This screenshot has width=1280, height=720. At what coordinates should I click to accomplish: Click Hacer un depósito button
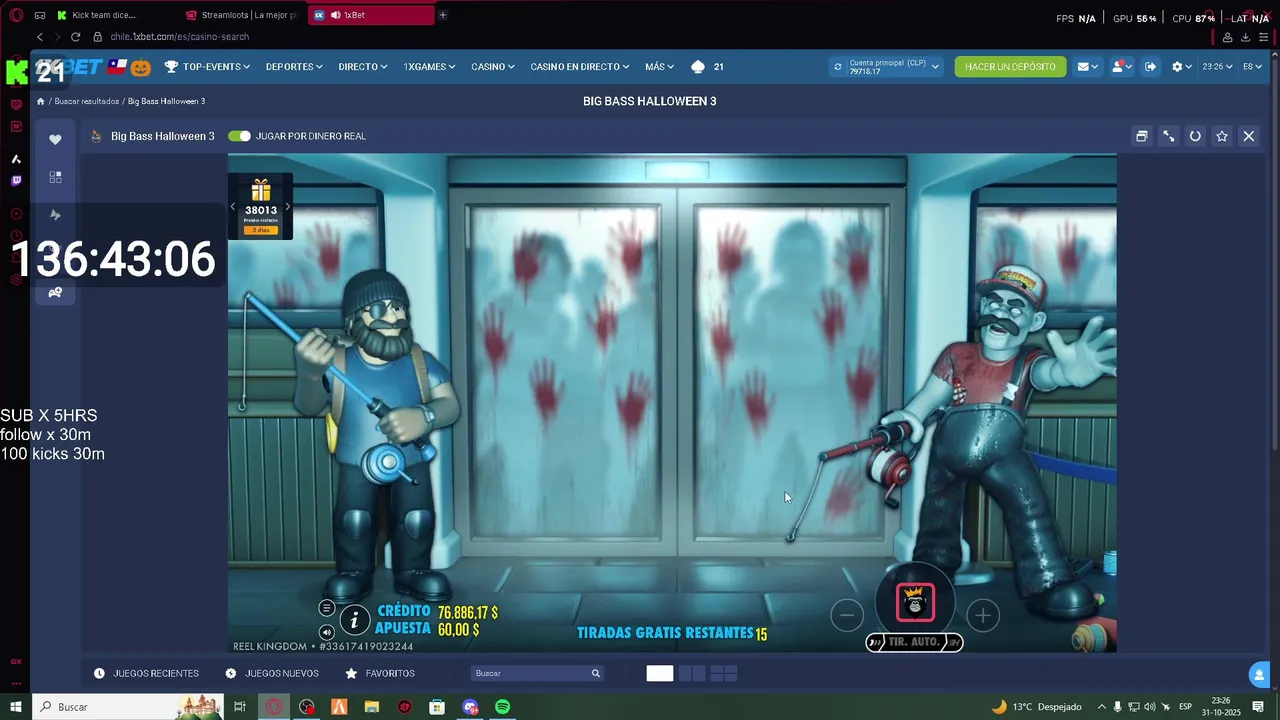[1010, 67]
